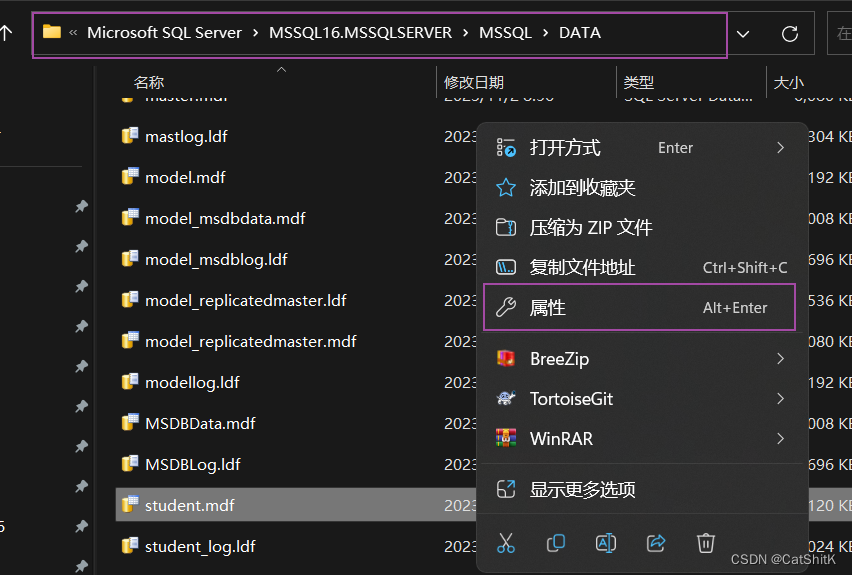Click the BreeZip app icon

505,358
